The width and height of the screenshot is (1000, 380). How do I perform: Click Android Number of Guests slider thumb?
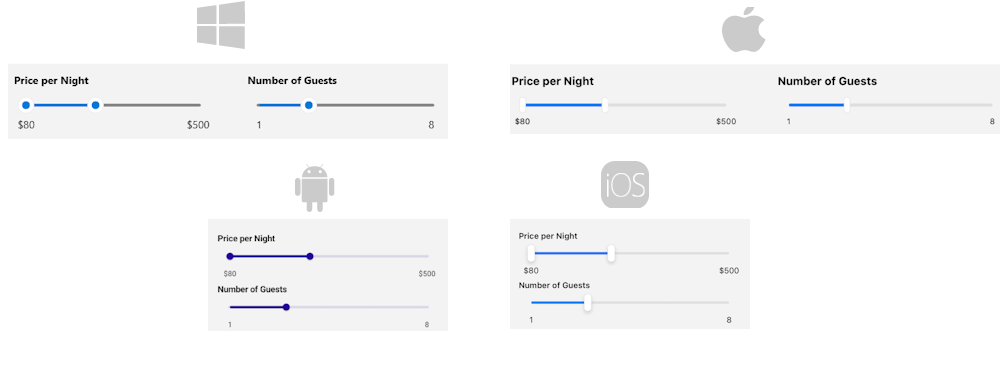pos(286,307)
